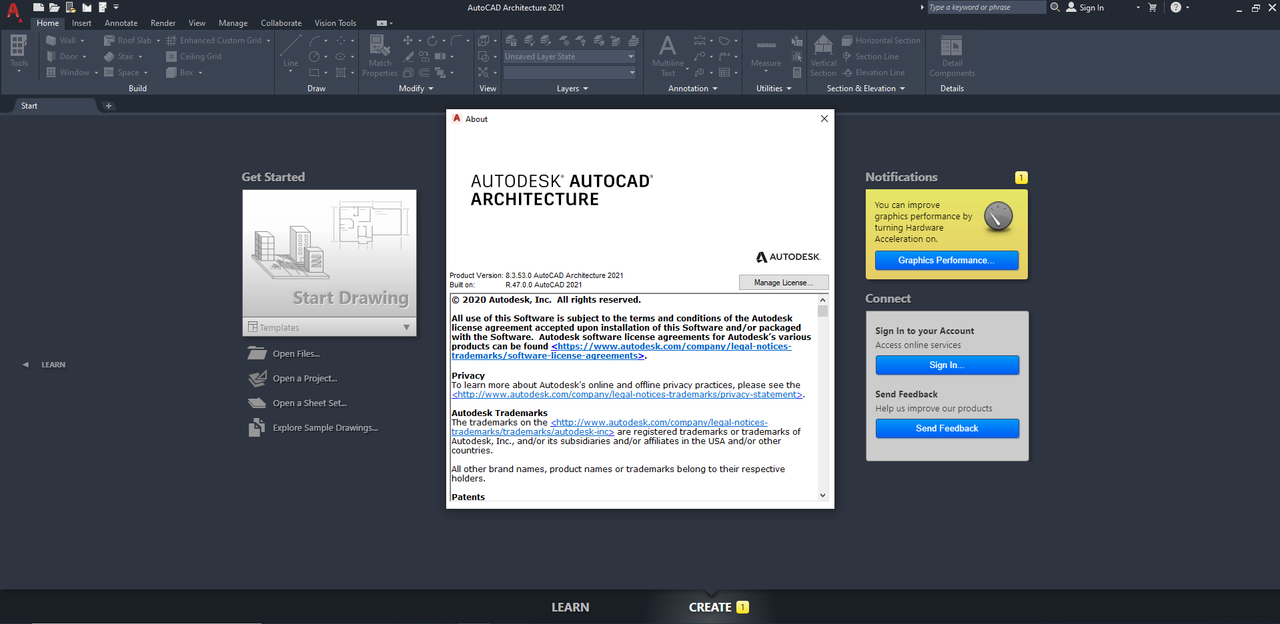The height and width of the screenshot is (624, 1280).
Task: Click the Measure tool in Utilities
Action: tap(766, 54)
